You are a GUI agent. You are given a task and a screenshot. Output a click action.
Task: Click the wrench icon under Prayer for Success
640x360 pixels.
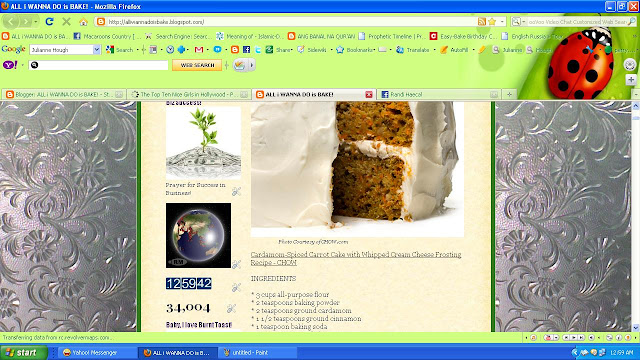click(x=236, y=191)
